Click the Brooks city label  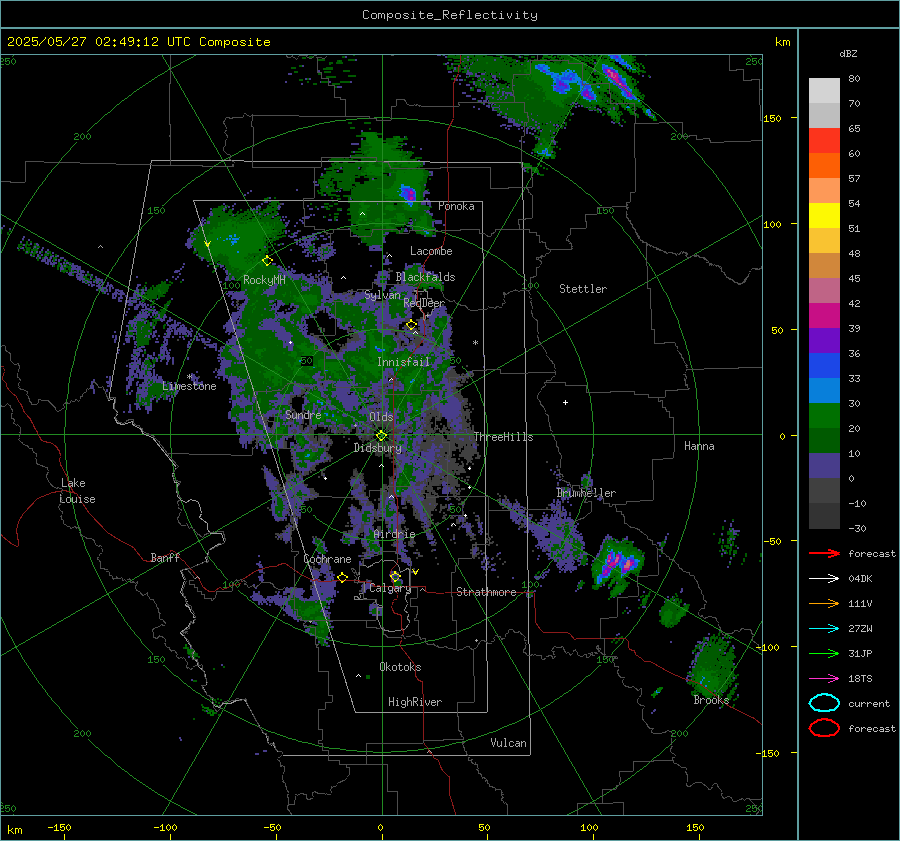711,700
